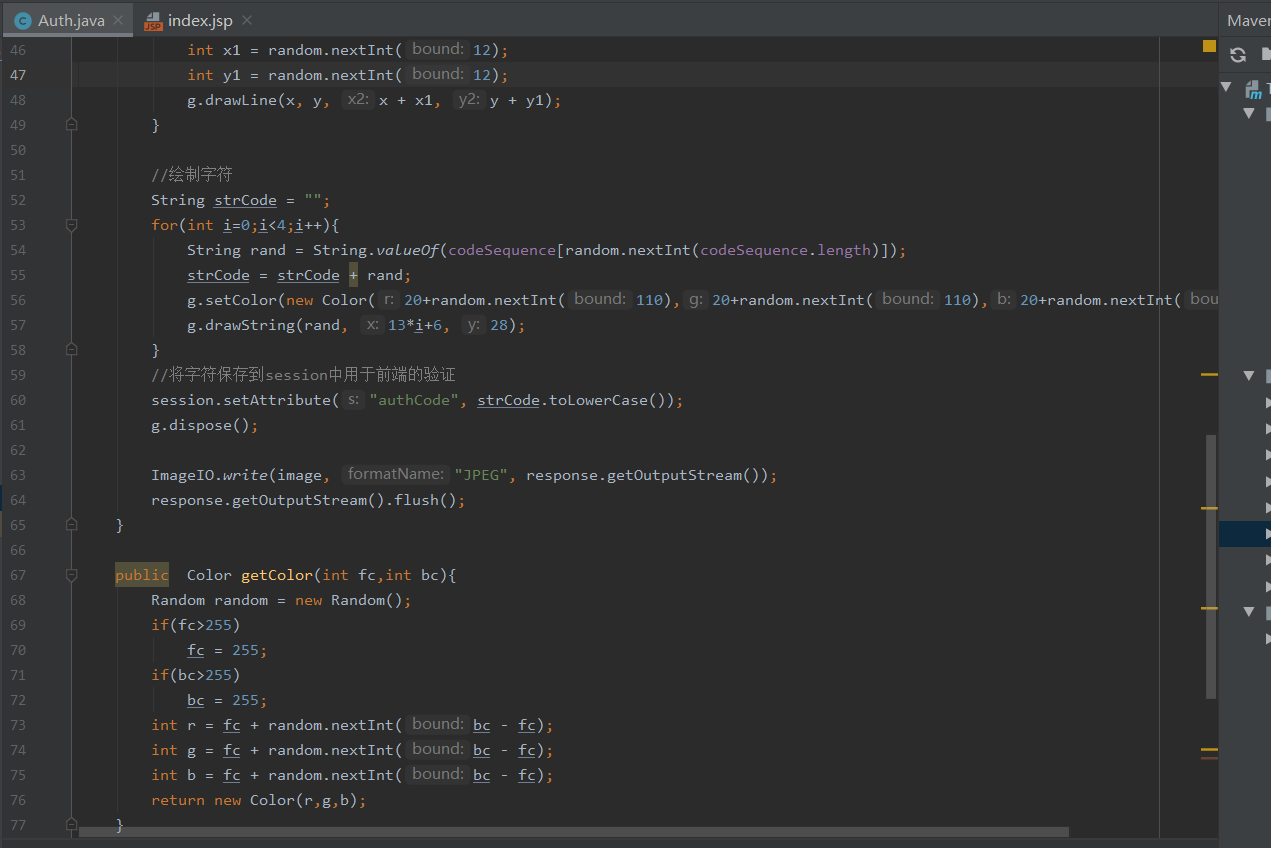
Task: Click the session comment on line 59
Action: pyautogui.click(x=303, y=375)
